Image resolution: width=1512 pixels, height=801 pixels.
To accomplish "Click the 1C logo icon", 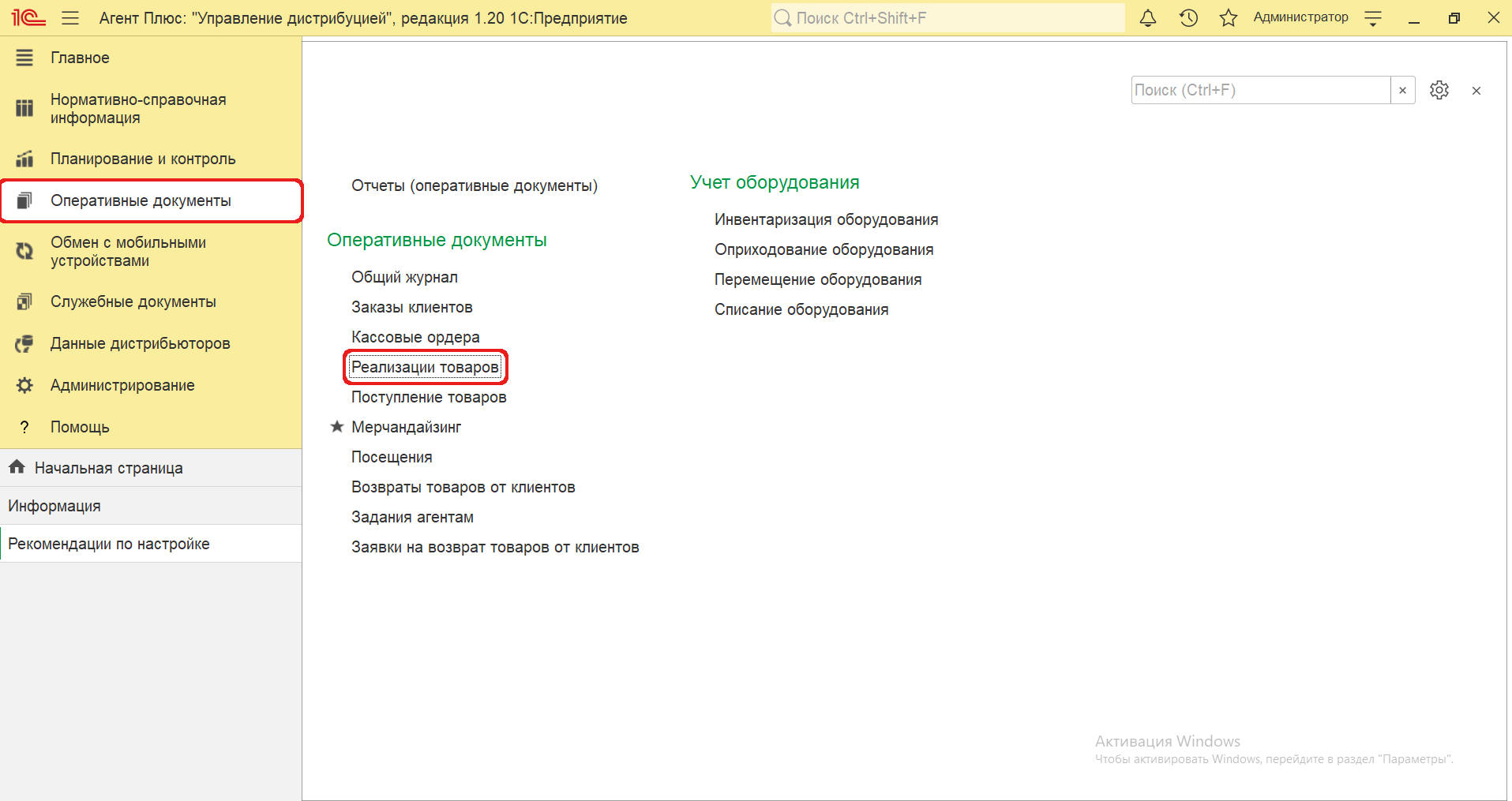I will [x=28, y=17].
